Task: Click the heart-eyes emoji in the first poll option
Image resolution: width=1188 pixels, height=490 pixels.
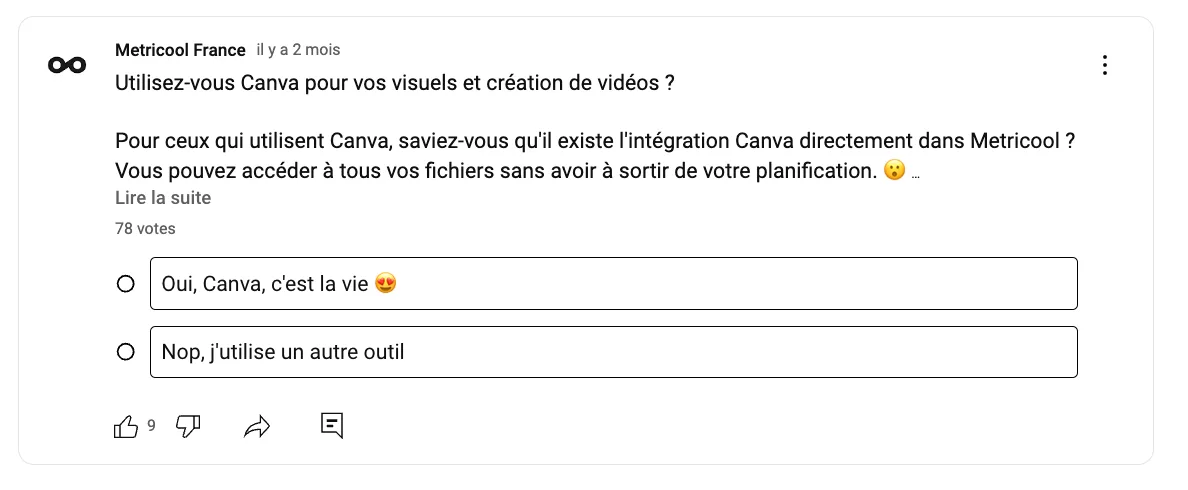Action: point(386,284)
